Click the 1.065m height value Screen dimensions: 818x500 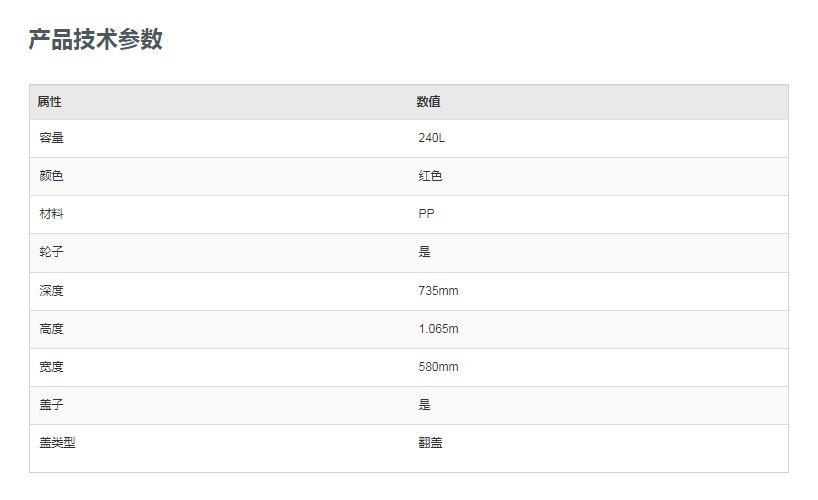pos(438,329)
